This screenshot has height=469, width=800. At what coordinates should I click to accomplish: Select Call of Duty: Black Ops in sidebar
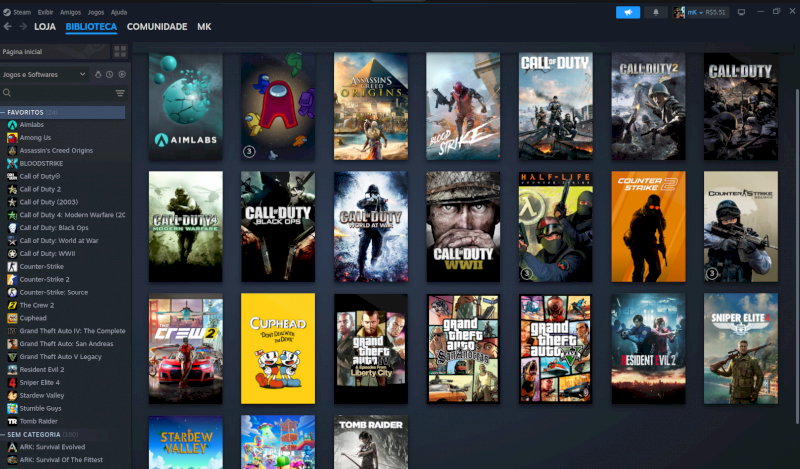tap(54, 228)
